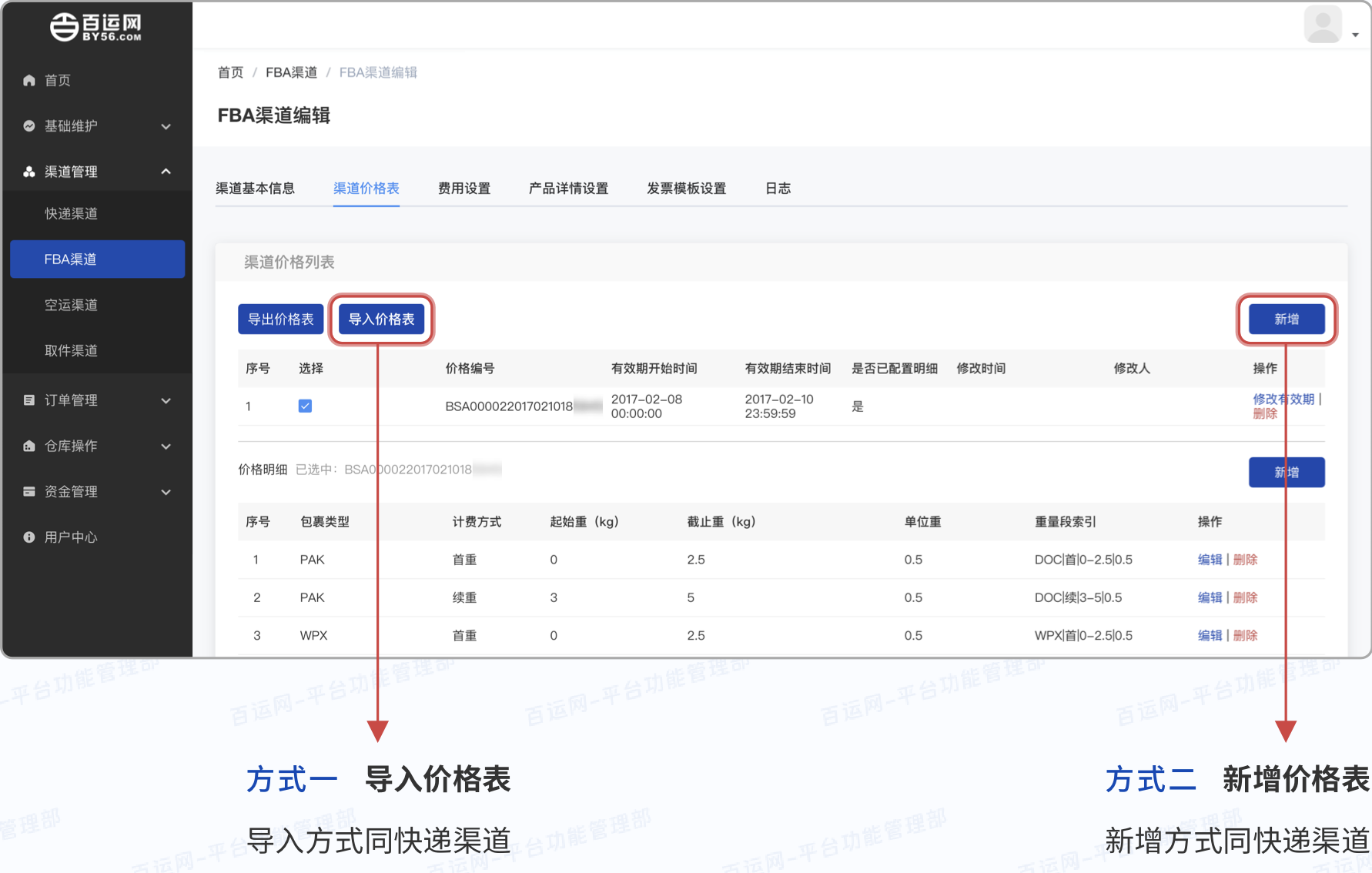Viewport: 1372px width, 873px height.
Task: Click the 订单管理 order management icon
Action: pos(28,400)
